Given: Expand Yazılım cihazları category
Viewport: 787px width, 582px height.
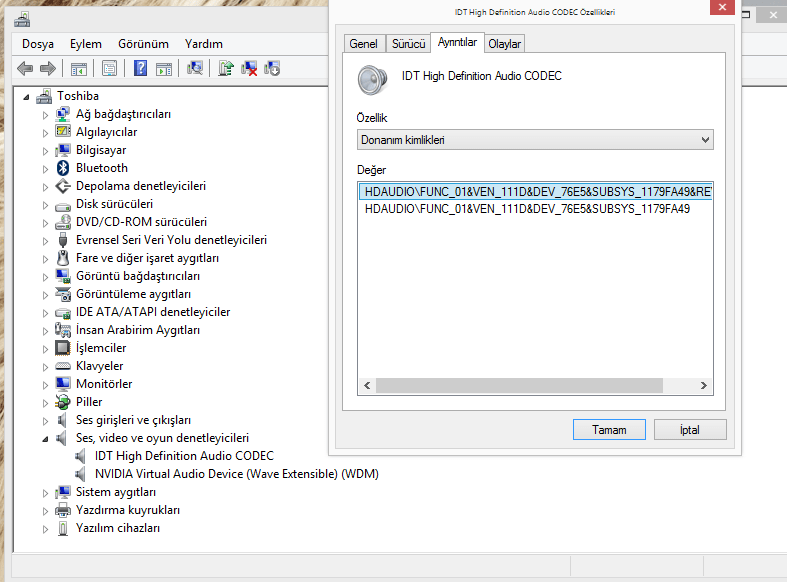Looking at the screenshot, I should 45,529.
